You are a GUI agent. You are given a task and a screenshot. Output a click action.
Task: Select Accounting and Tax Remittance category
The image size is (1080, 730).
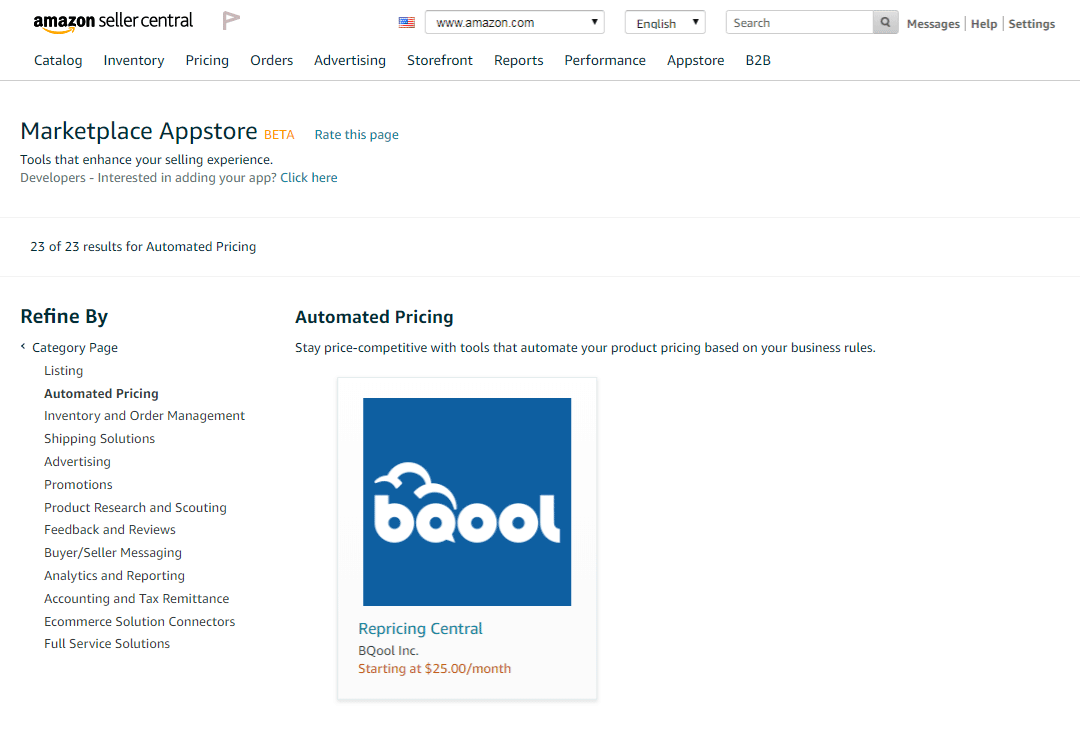click(x=136, y=598)
